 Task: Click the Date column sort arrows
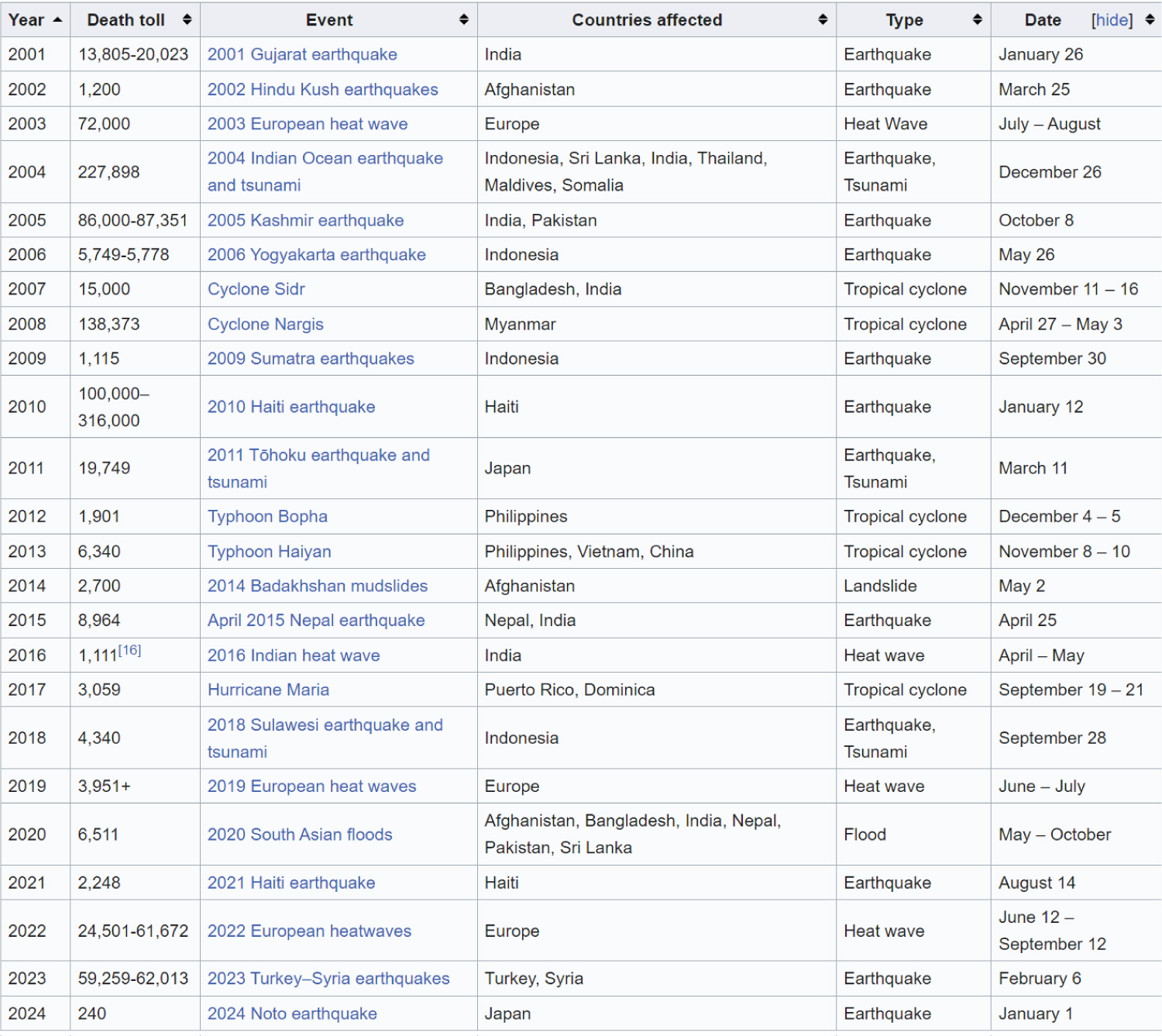click(1150, 20)
